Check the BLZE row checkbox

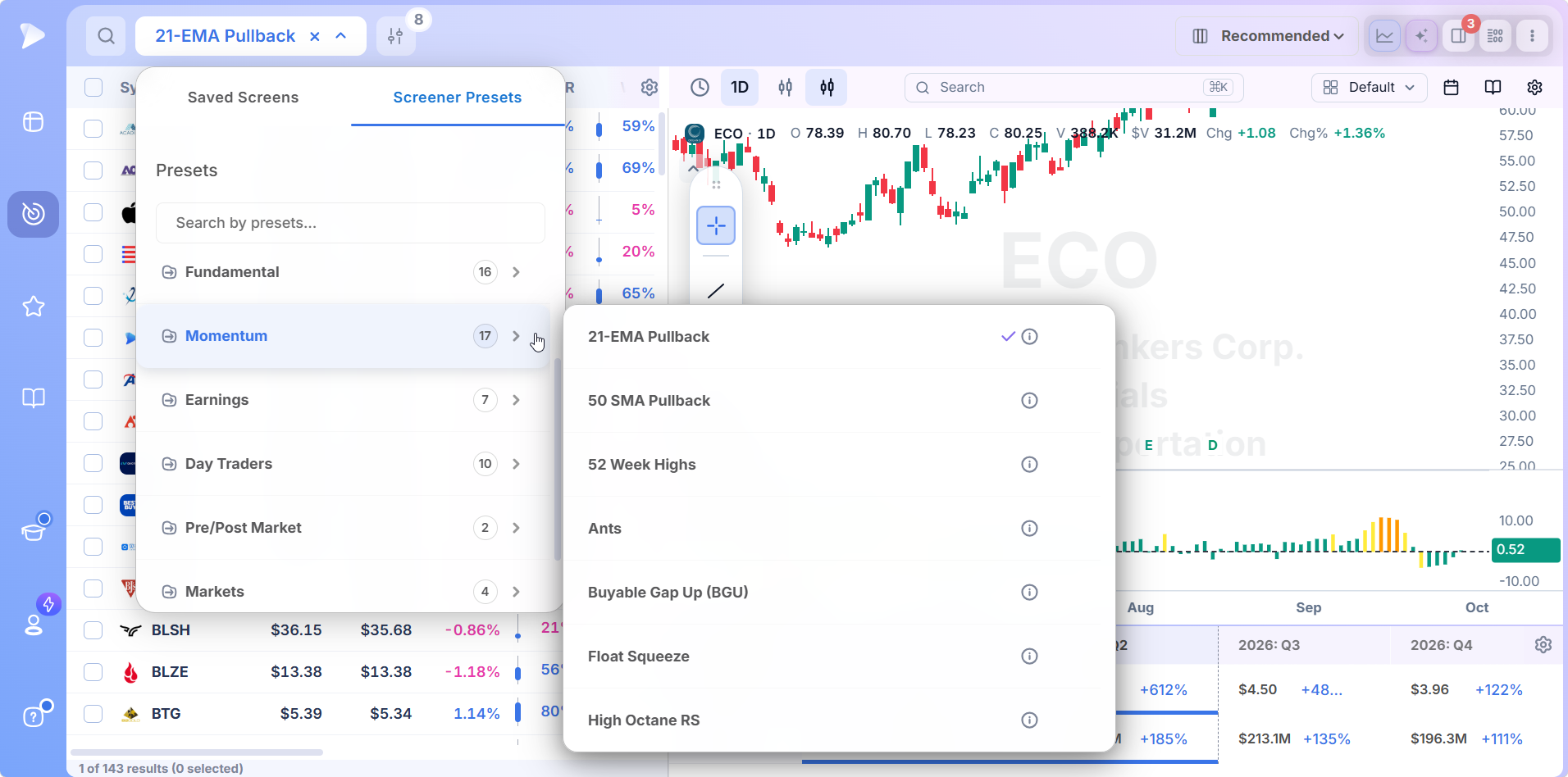(93, 672)
